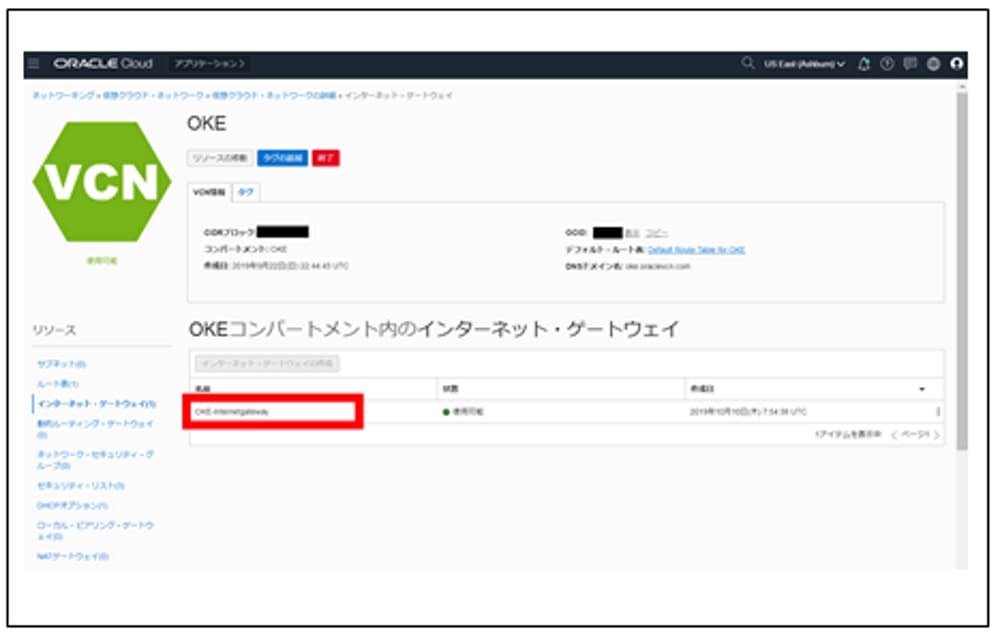
Task: Click the help question mark icon
Action: (x=887, y=62)
